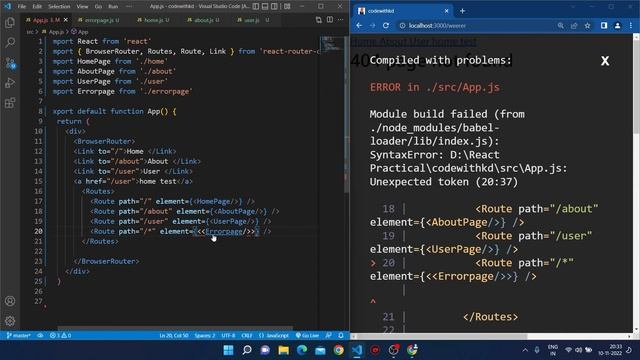Change file encoding via UTF-8
This screenshot has width=640, height=360.
228,336
